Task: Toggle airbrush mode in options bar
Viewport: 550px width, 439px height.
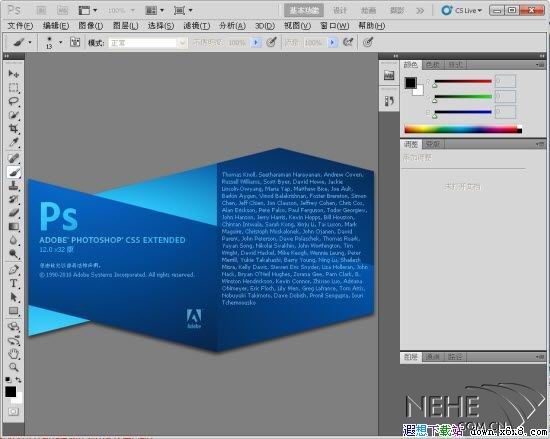Action: [348, 42]
